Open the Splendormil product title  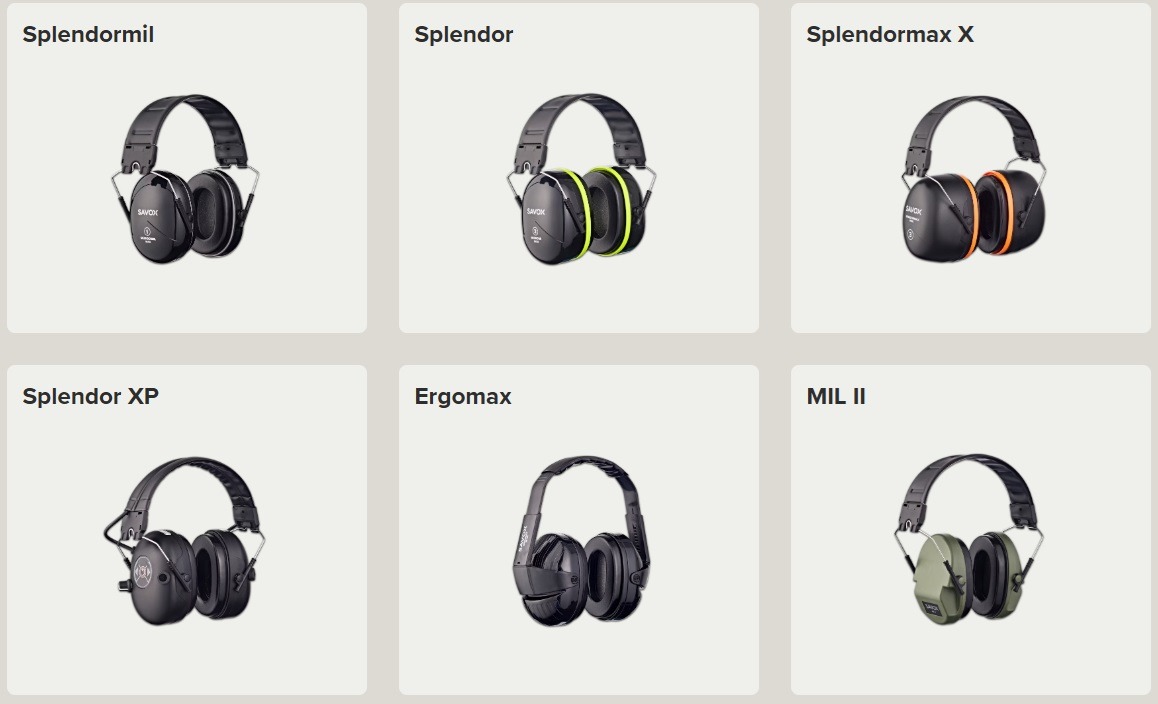tap(88, 35)
